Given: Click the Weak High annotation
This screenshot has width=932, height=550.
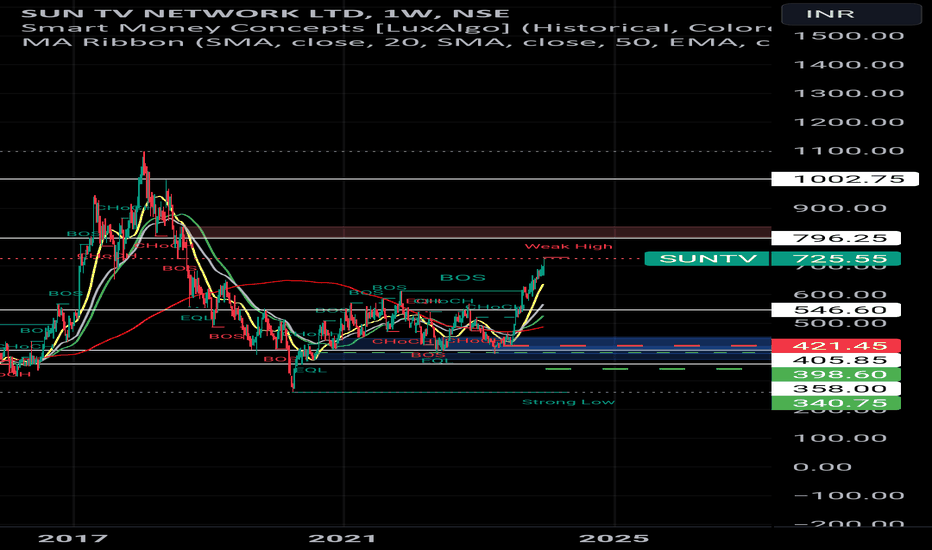Looking at the screenshot, I should click(568, 246).
